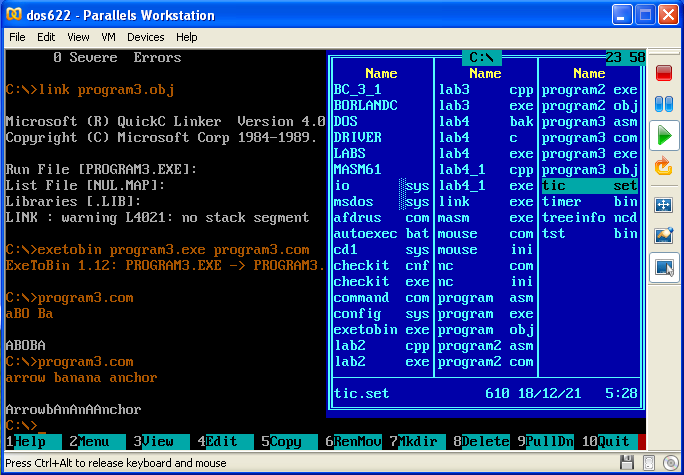Select the highlighted tic set file

point(590,186)
